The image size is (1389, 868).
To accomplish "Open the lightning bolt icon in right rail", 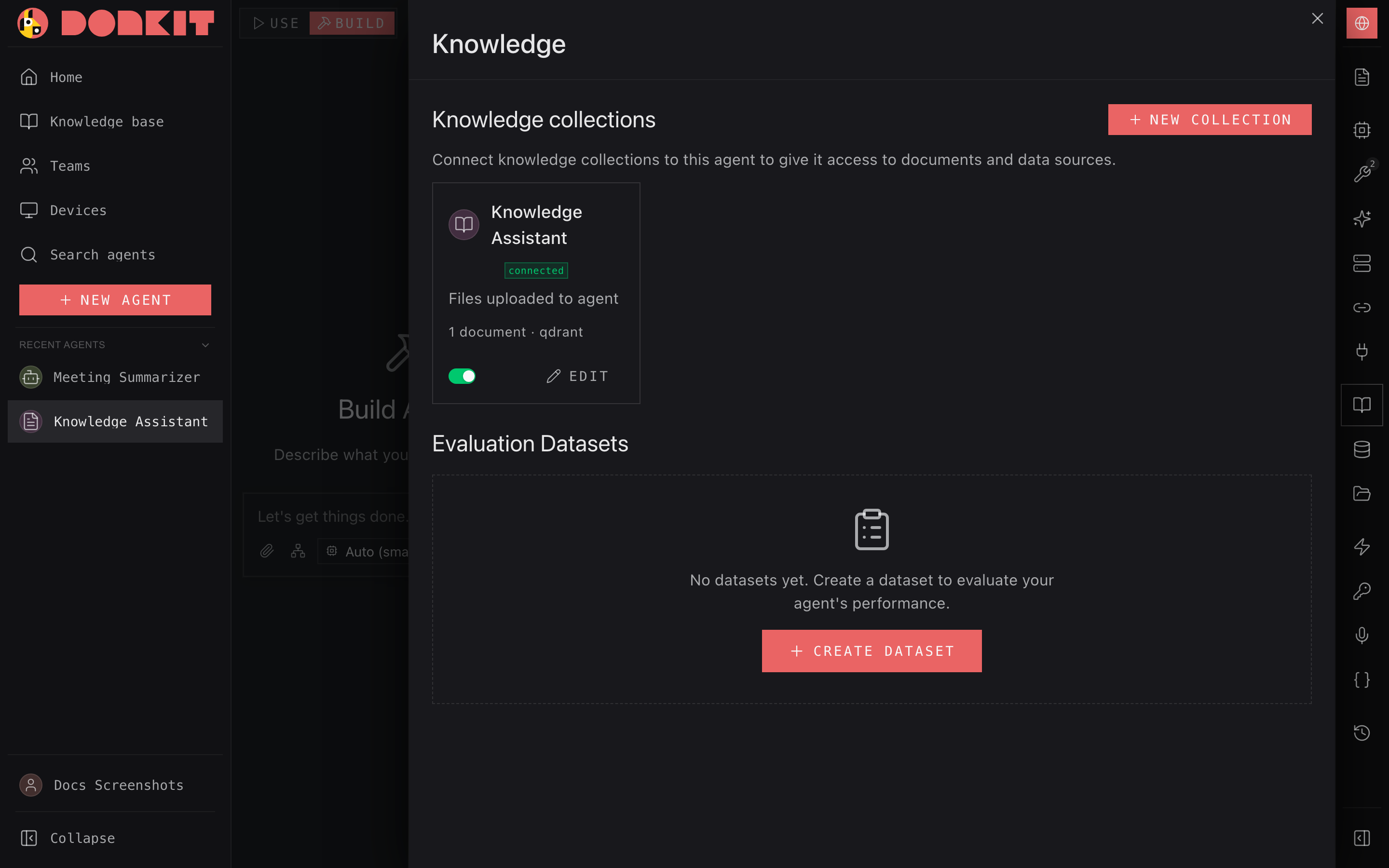I will click(1362, 546).
